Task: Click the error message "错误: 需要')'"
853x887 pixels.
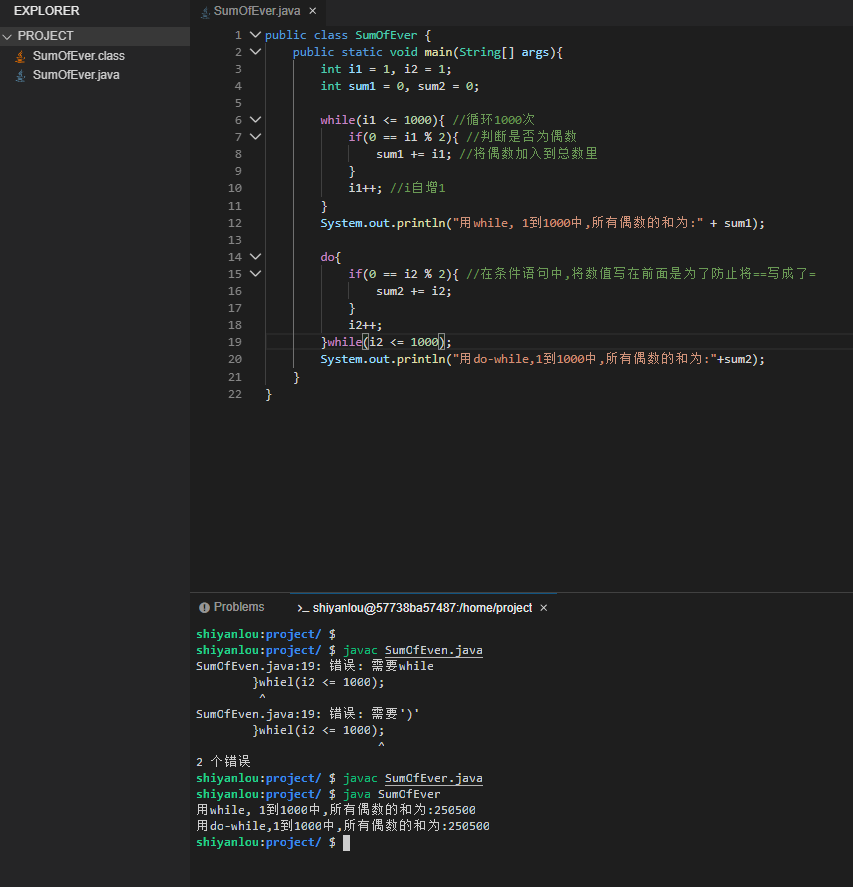Action: (374, 714)
